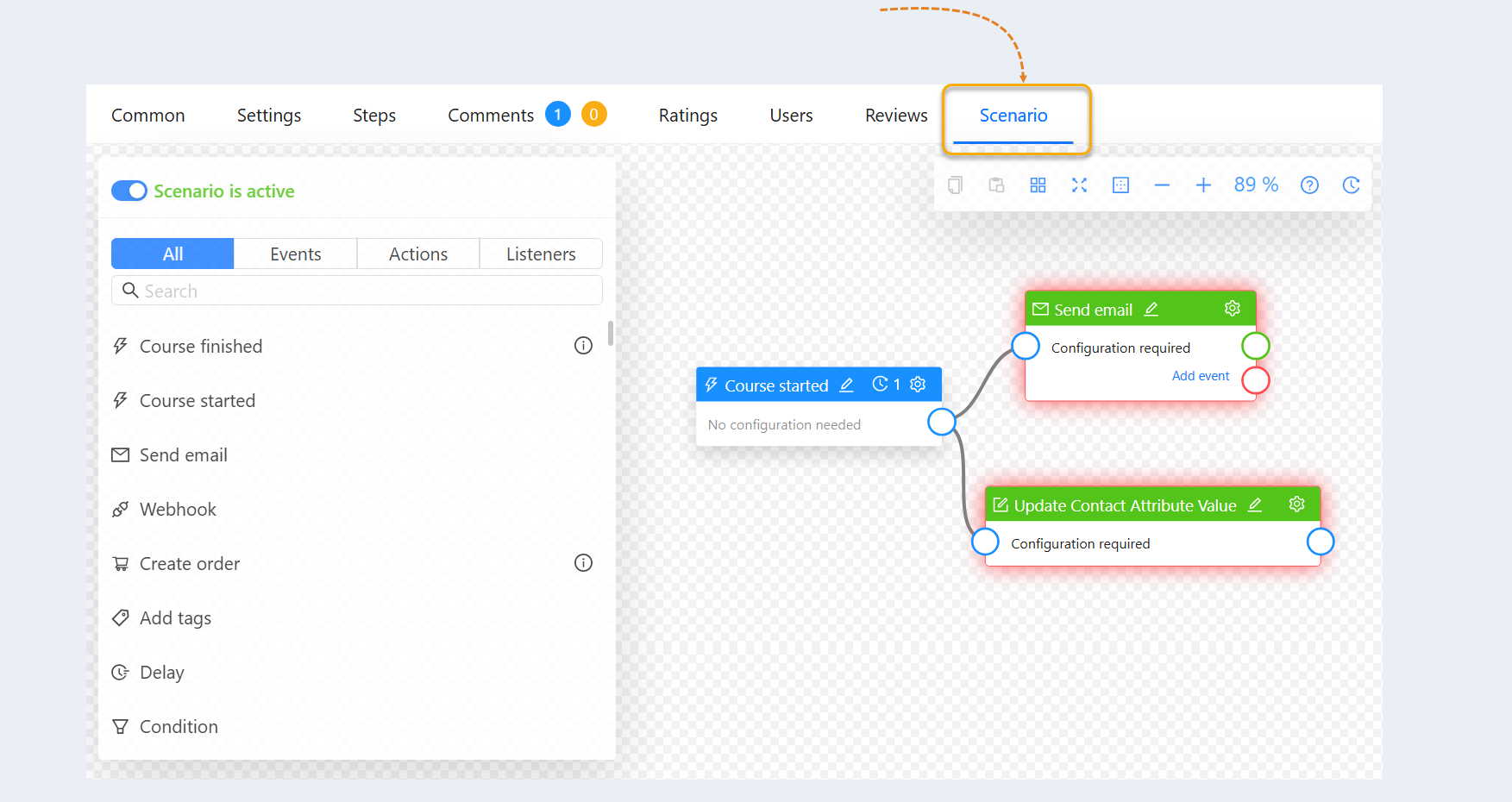Open the Scenario tab
This screenshot has width=1512, height=802.
1013,115
